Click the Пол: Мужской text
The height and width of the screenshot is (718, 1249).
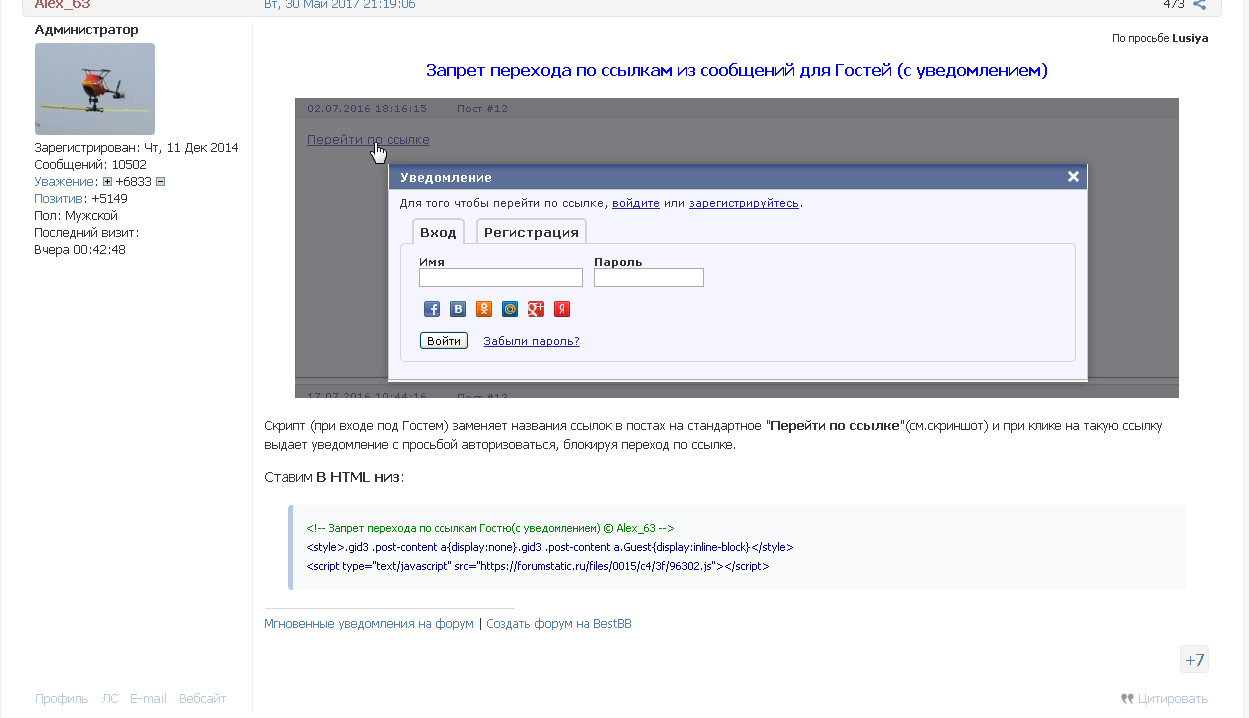click(x=76, y=216)
